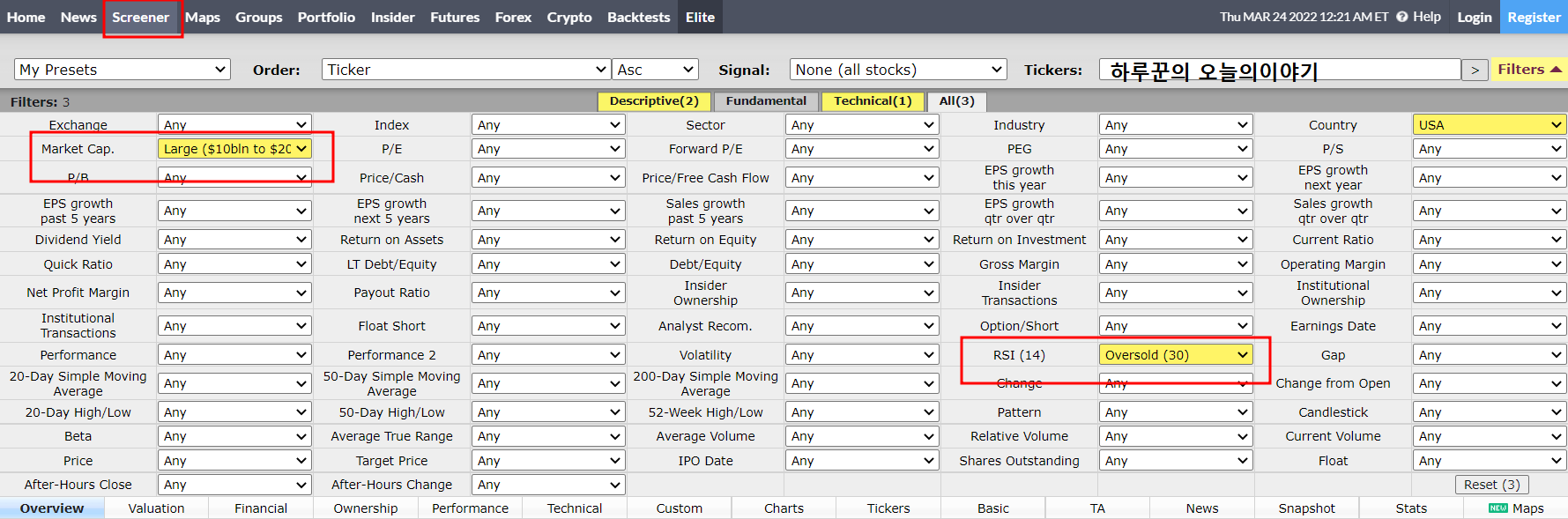1568x519 pixels.
Task: Switch to the All(3) filter tab
Action: click(956, 101)
